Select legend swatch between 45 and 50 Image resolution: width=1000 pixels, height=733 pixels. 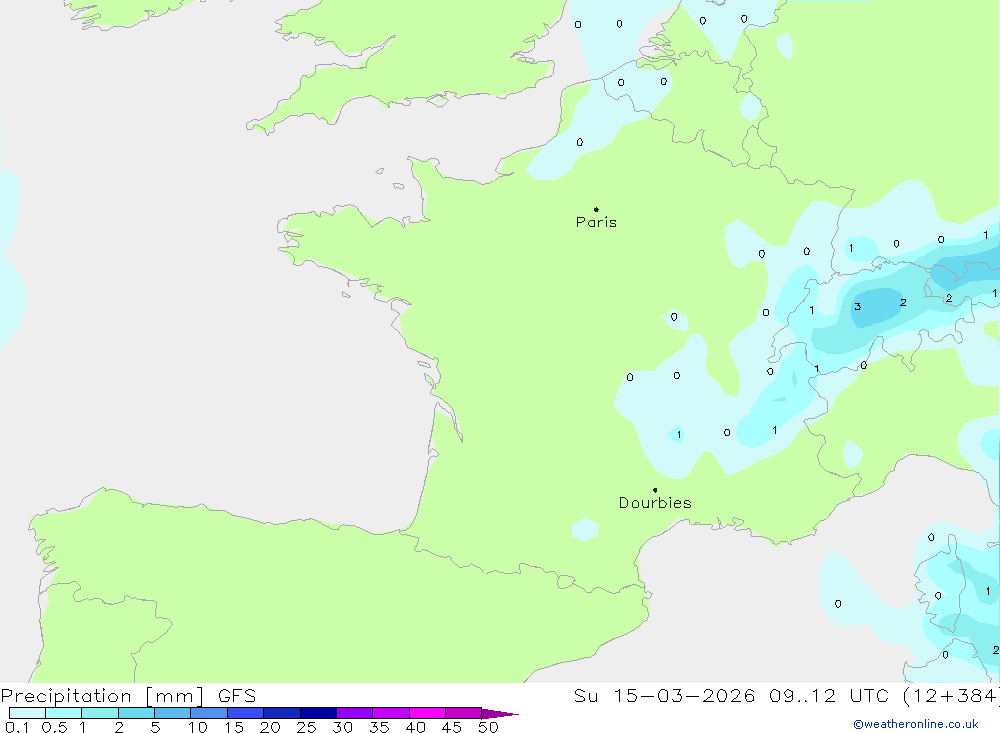464,713
